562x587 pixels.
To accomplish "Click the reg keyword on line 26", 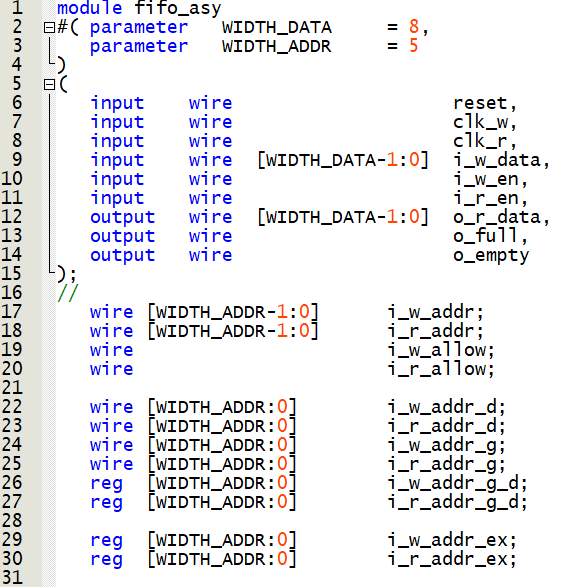I will pyautogui.click(x=106, y=484).
